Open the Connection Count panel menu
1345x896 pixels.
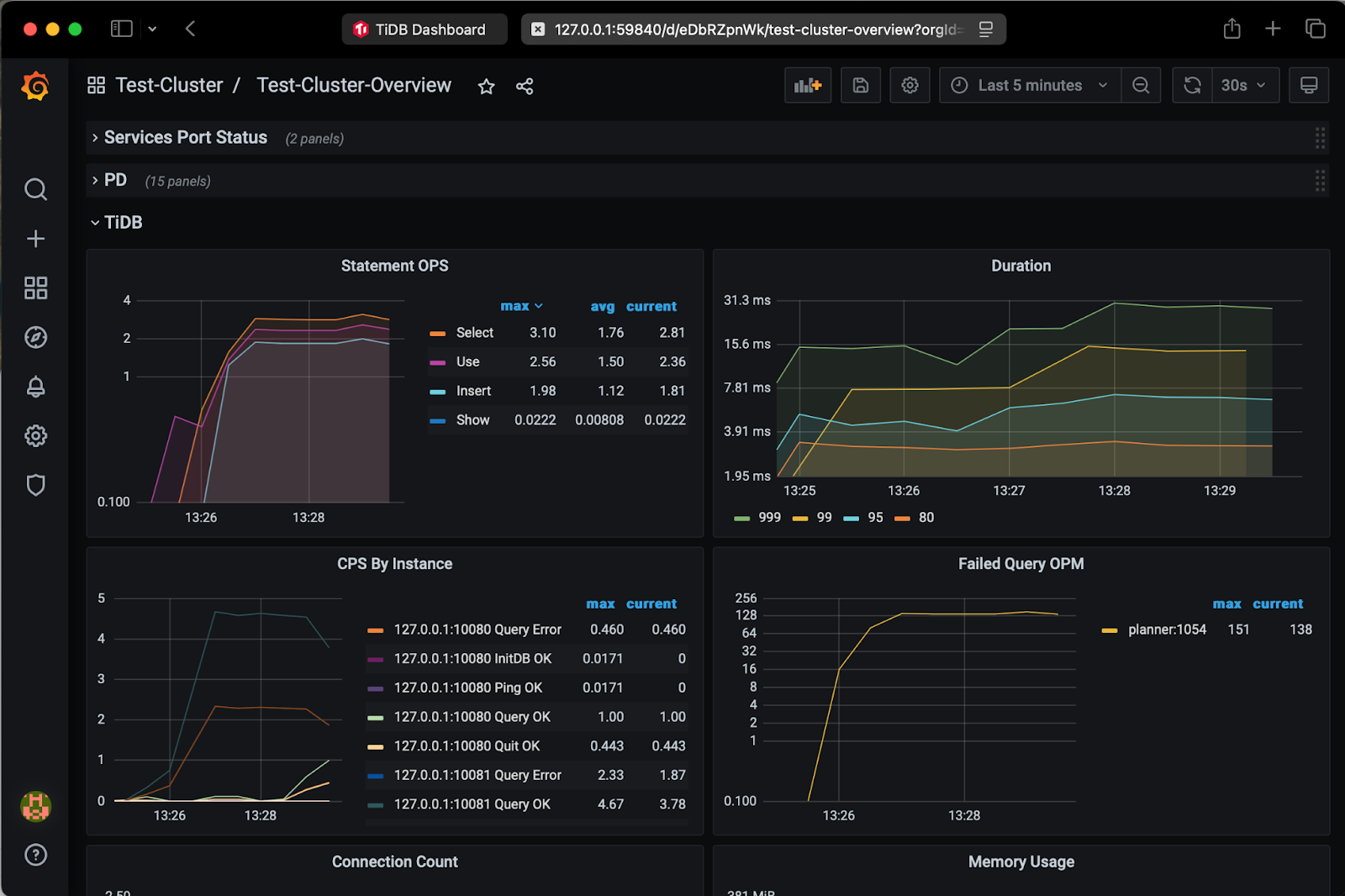pyautogui.click(x=394, y=862)
